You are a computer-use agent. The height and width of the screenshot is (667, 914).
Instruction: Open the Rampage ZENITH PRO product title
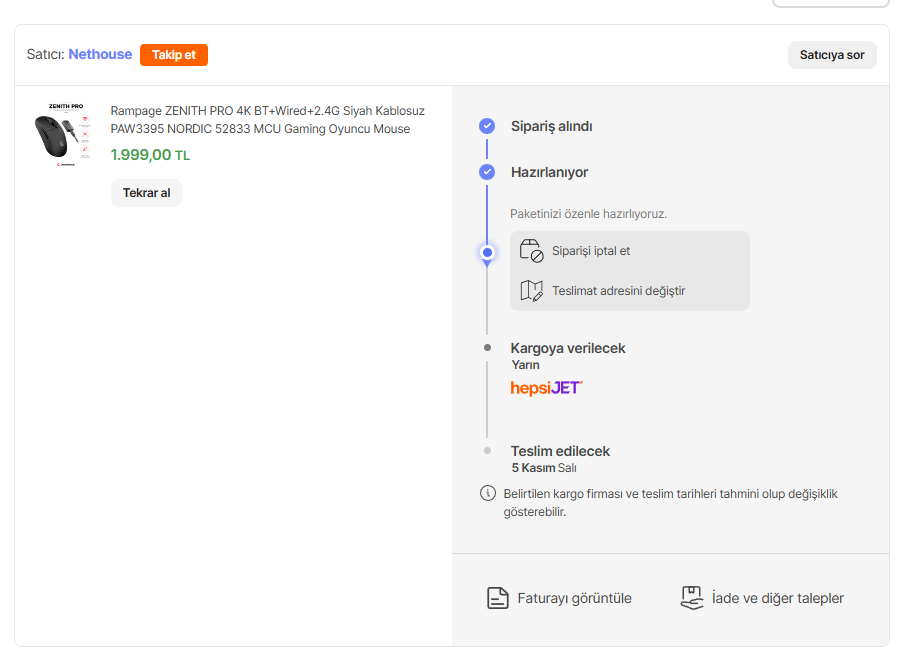pyautogui.click(x=267, y=120)
